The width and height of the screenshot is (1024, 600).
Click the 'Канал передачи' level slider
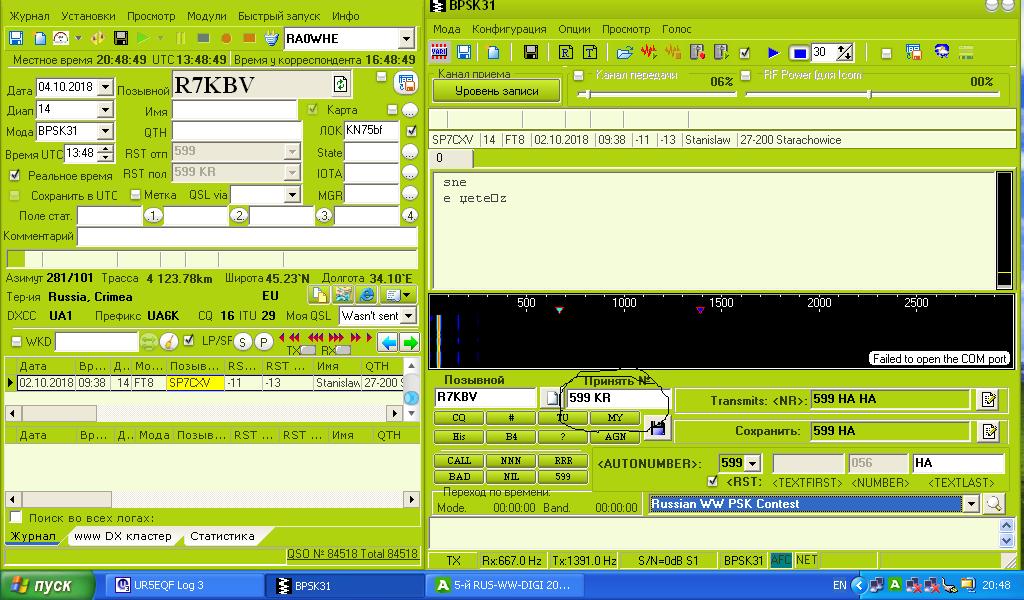click(x=584, y=95)
